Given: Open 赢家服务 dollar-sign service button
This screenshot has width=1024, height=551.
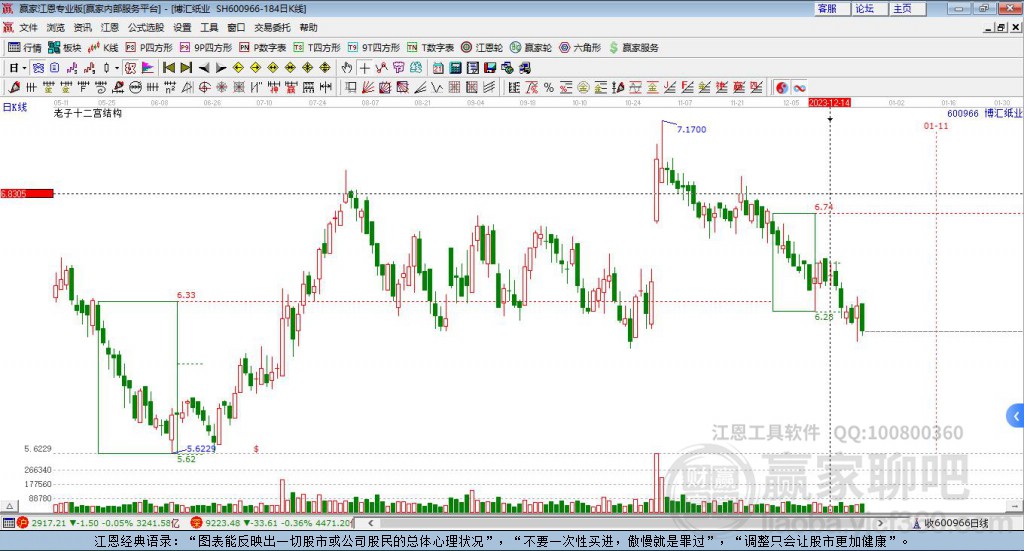Looking at the screenshot, I should 633,48.
